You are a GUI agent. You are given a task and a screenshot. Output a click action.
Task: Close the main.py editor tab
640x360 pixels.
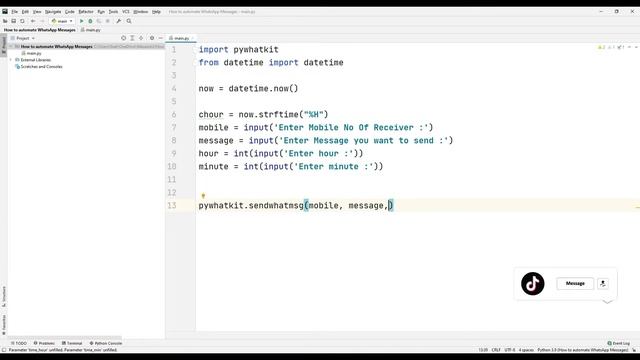coord(193,38)
